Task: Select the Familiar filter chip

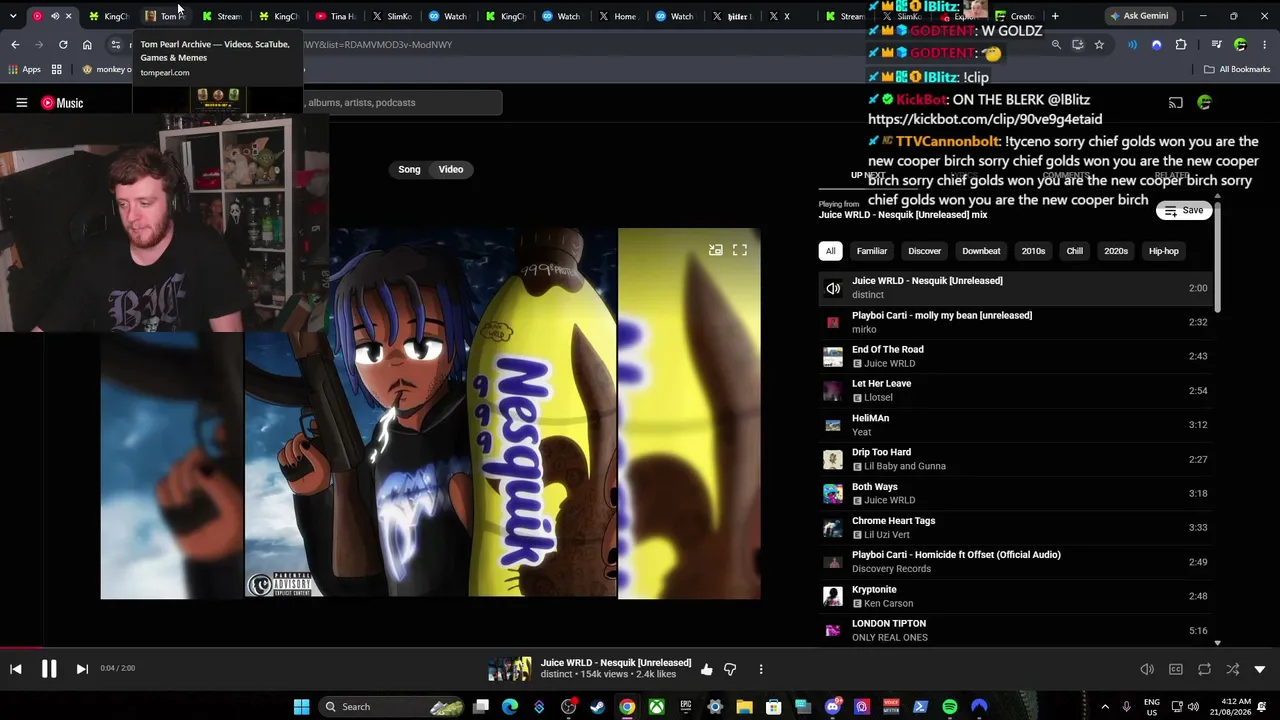Action: click(x=872, y=251)
